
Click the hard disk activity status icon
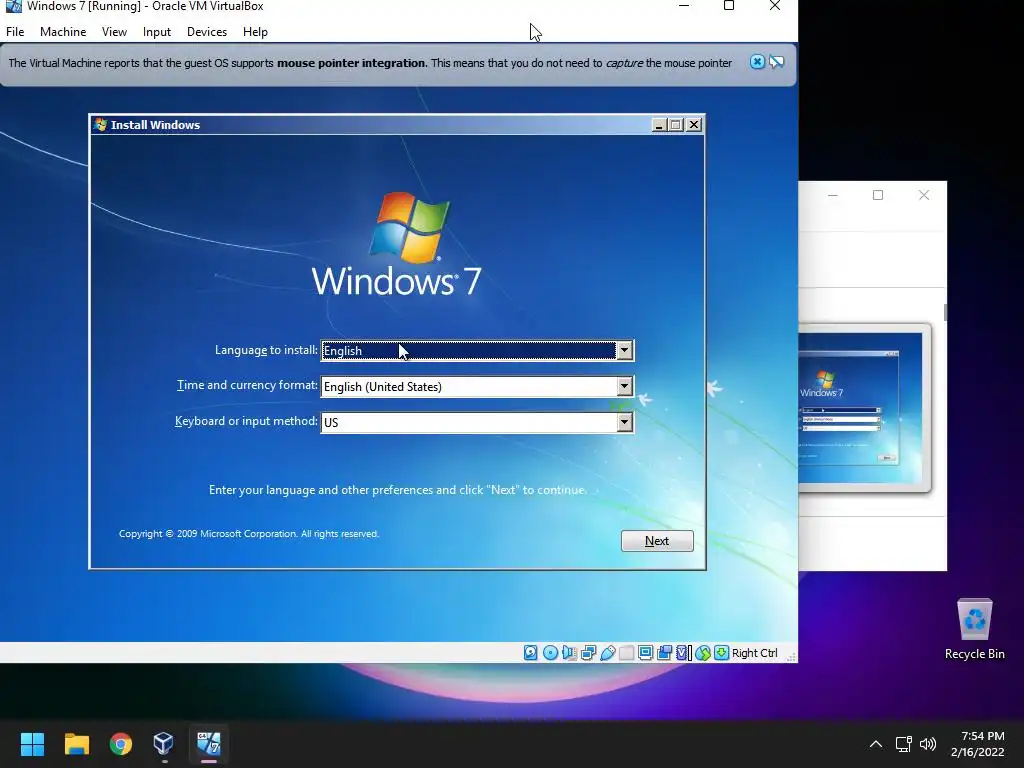coord(530,652)
